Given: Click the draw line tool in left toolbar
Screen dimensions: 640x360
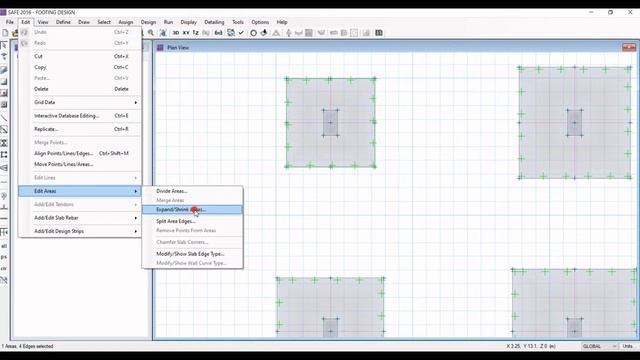Looking at the screenshot, I should point(4,118).
